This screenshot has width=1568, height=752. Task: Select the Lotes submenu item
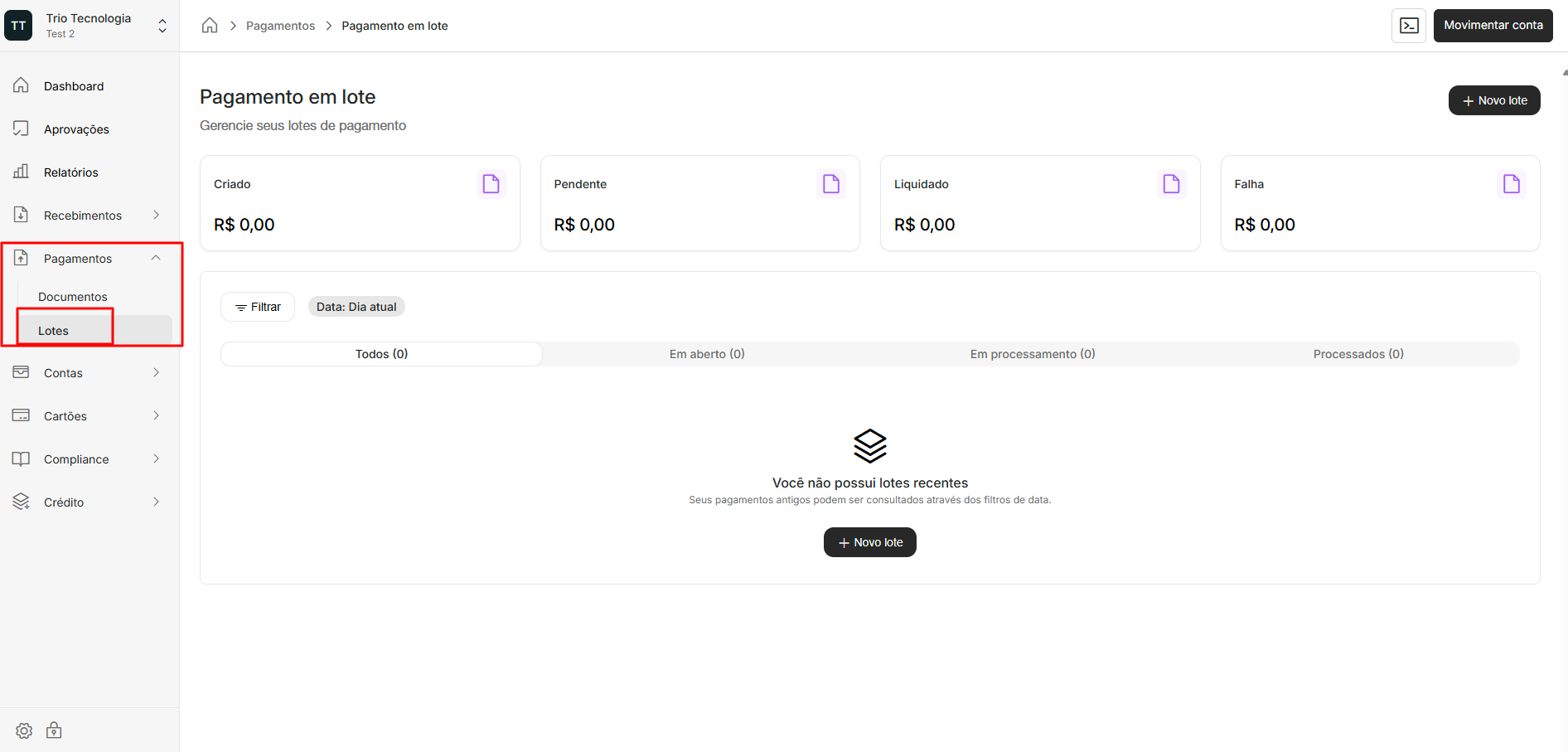pyautogui.click(x=95, y=331)
